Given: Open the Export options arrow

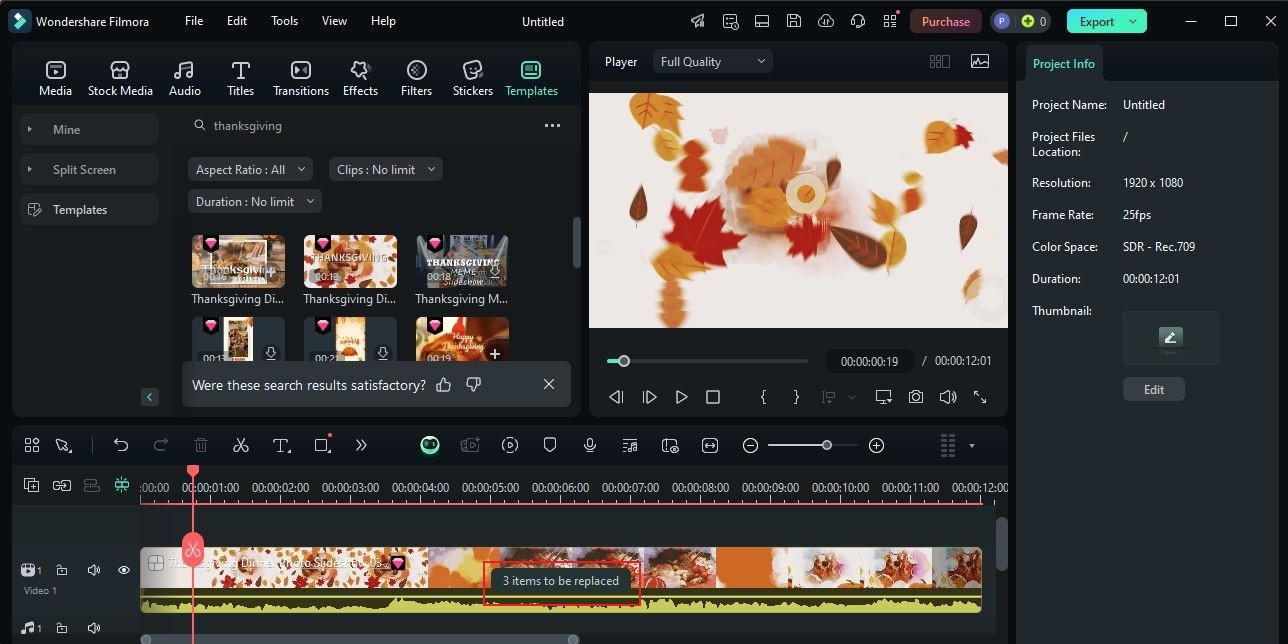Looking at the screenshot, I should coord(1133,21).
